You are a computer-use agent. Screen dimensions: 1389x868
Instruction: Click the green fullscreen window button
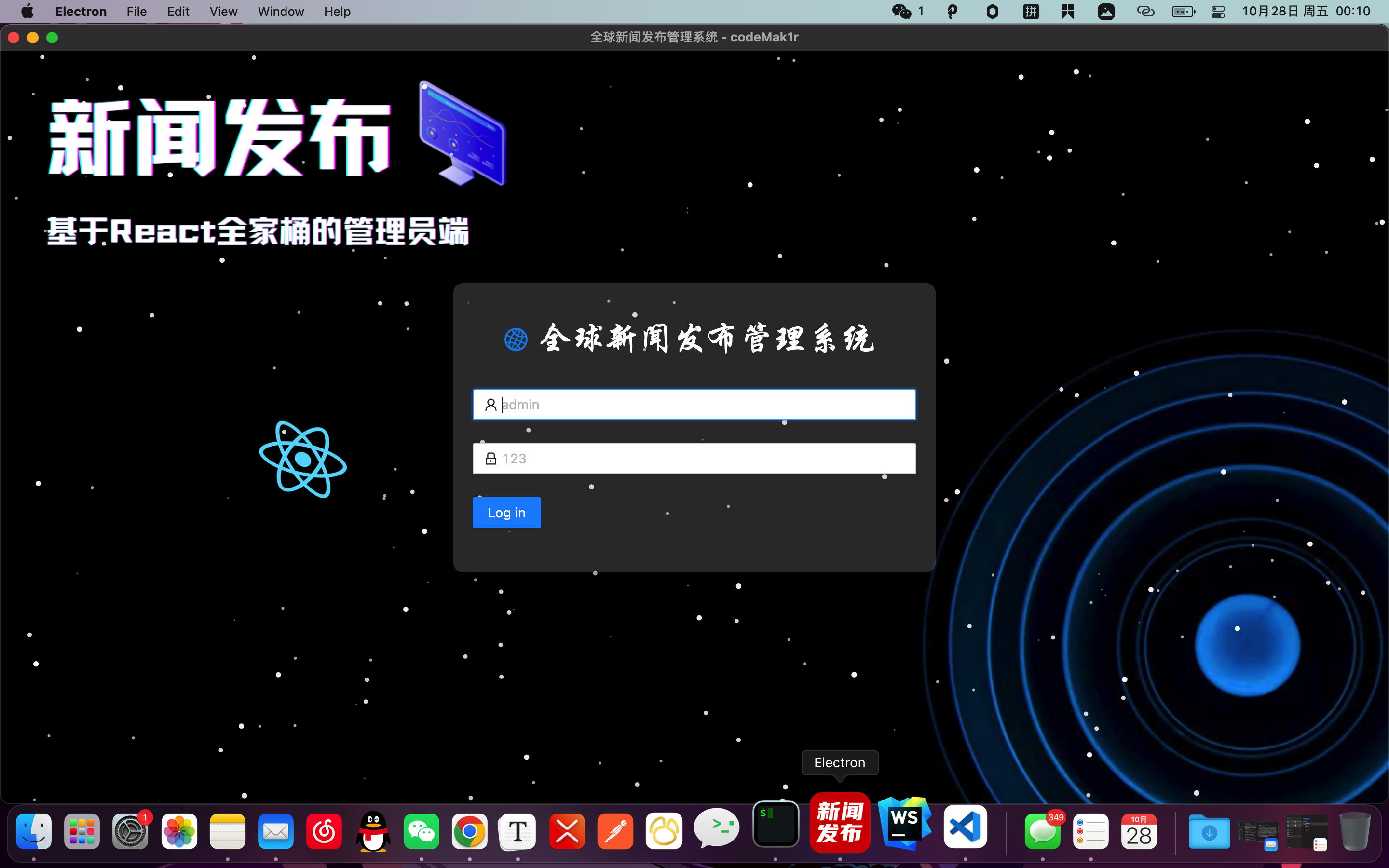52,38
